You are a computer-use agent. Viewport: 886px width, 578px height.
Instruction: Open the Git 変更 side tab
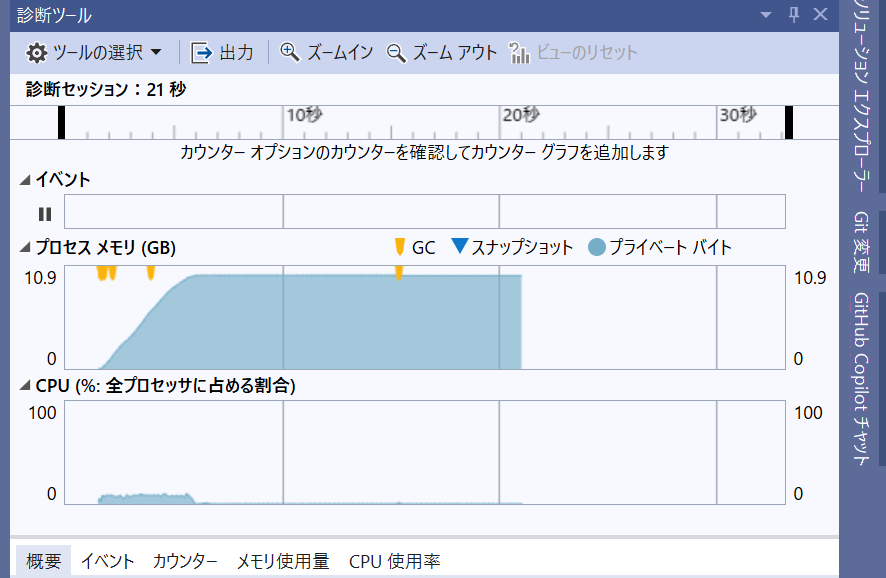pos(860,241)
